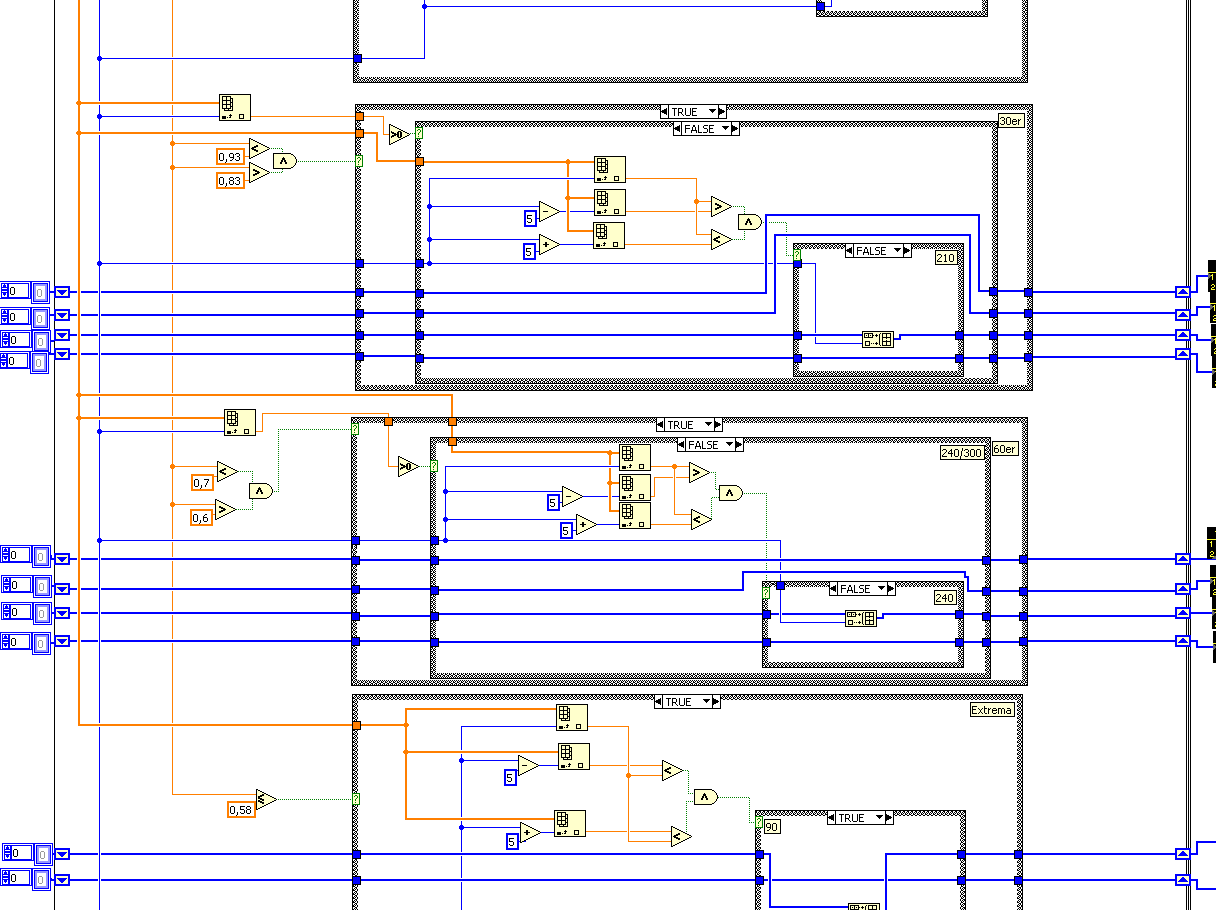Click the Replace Array Subset node in the 210 case
This screenshot has width=1216, height=910.
point(878,339)
